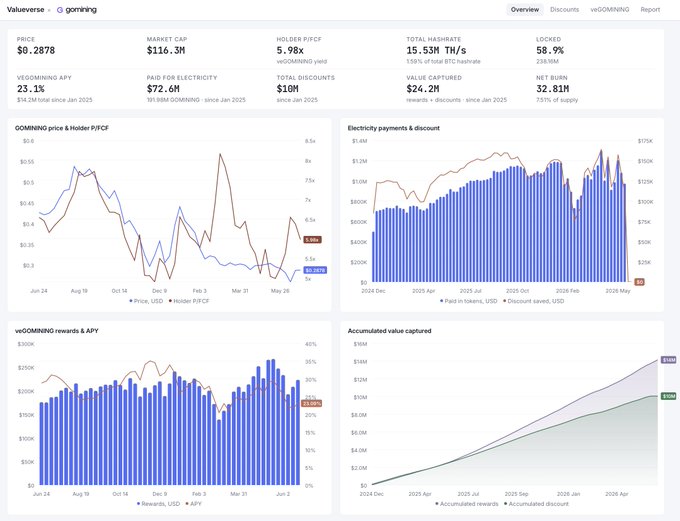The width and height of the screenshot is (680, 521).
Task: Click the 5.98x chart end label
Action: click(x=312, y=240)
